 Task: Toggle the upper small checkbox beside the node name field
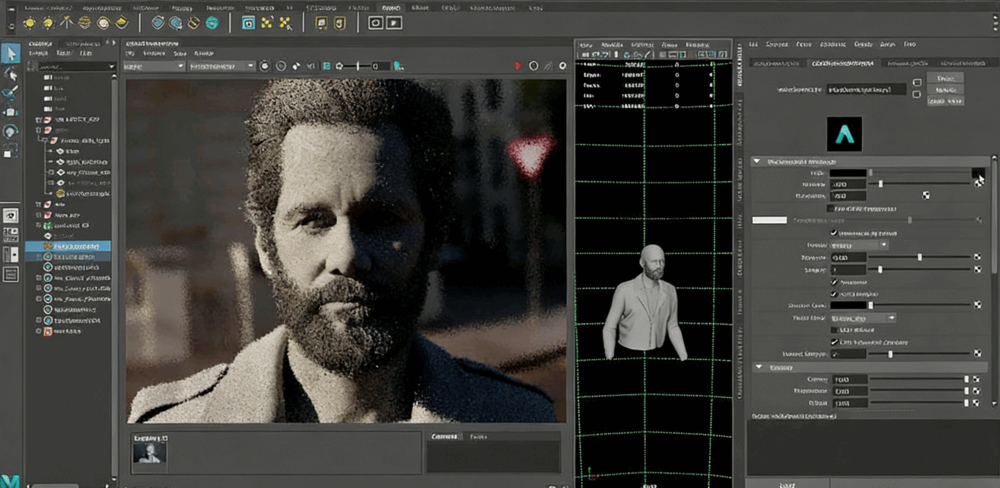[916, 82]
